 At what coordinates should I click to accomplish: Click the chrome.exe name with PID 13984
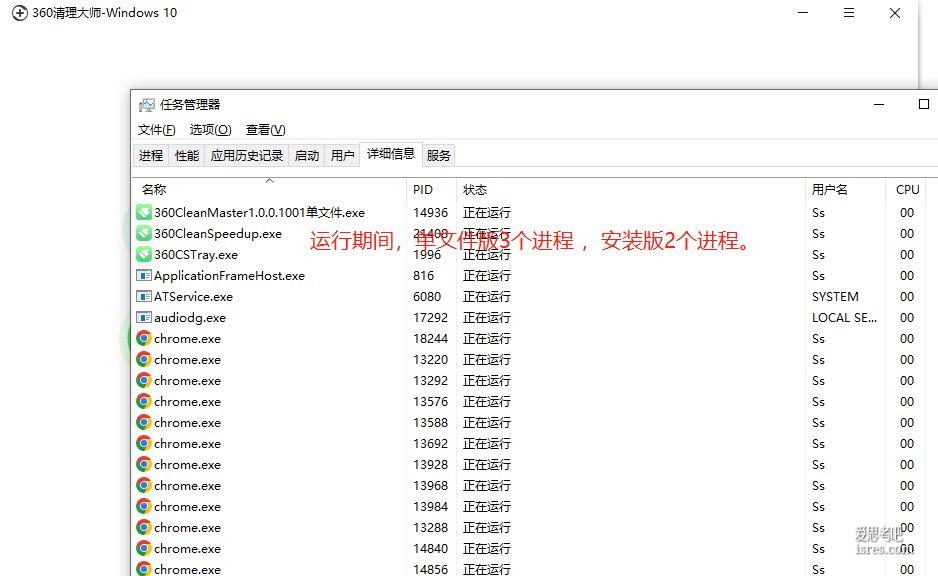point(187,507)
